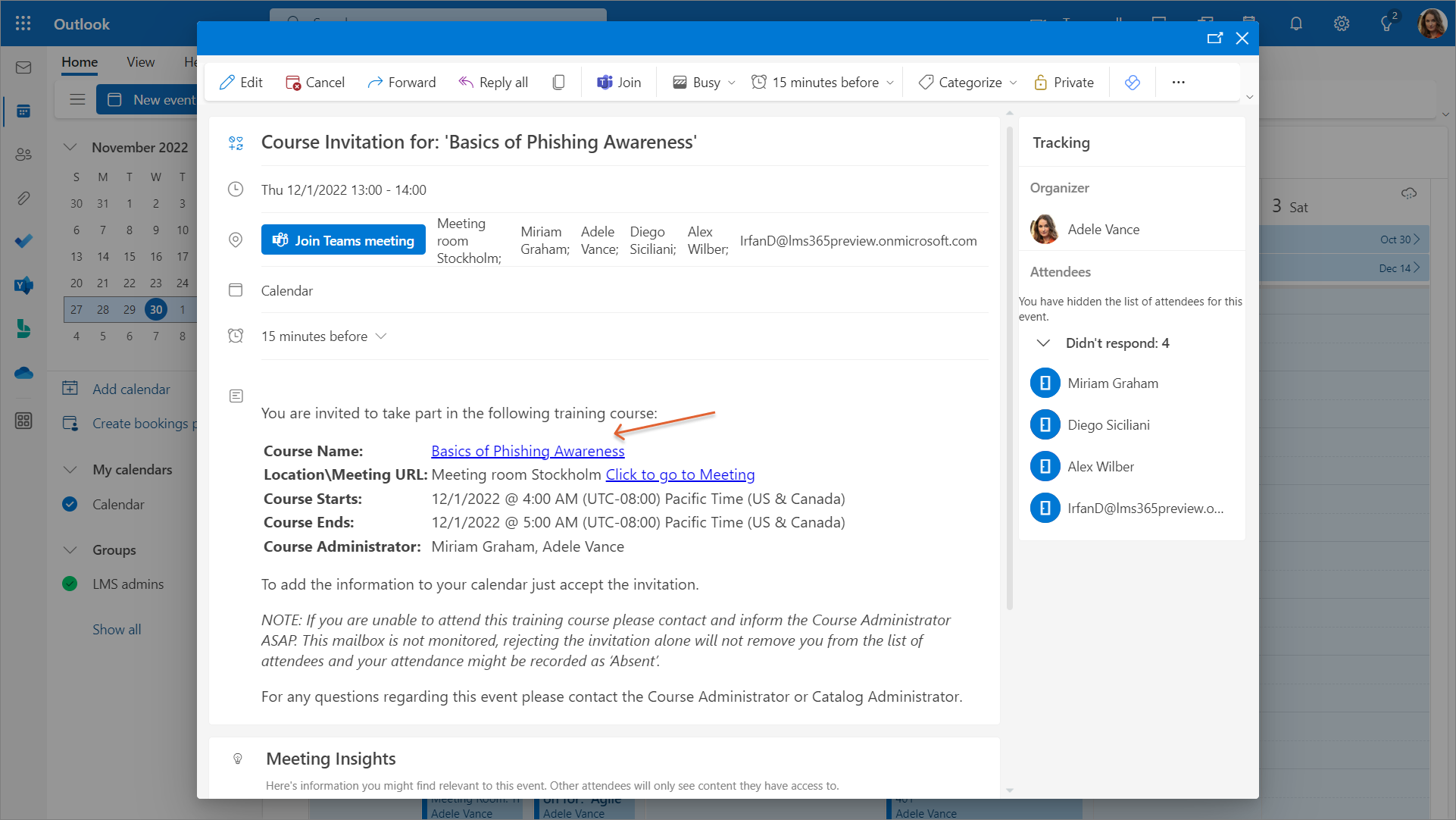
Task: Toggle the Calendar checkbox under My calendars
Action: [x=70, y=505]
